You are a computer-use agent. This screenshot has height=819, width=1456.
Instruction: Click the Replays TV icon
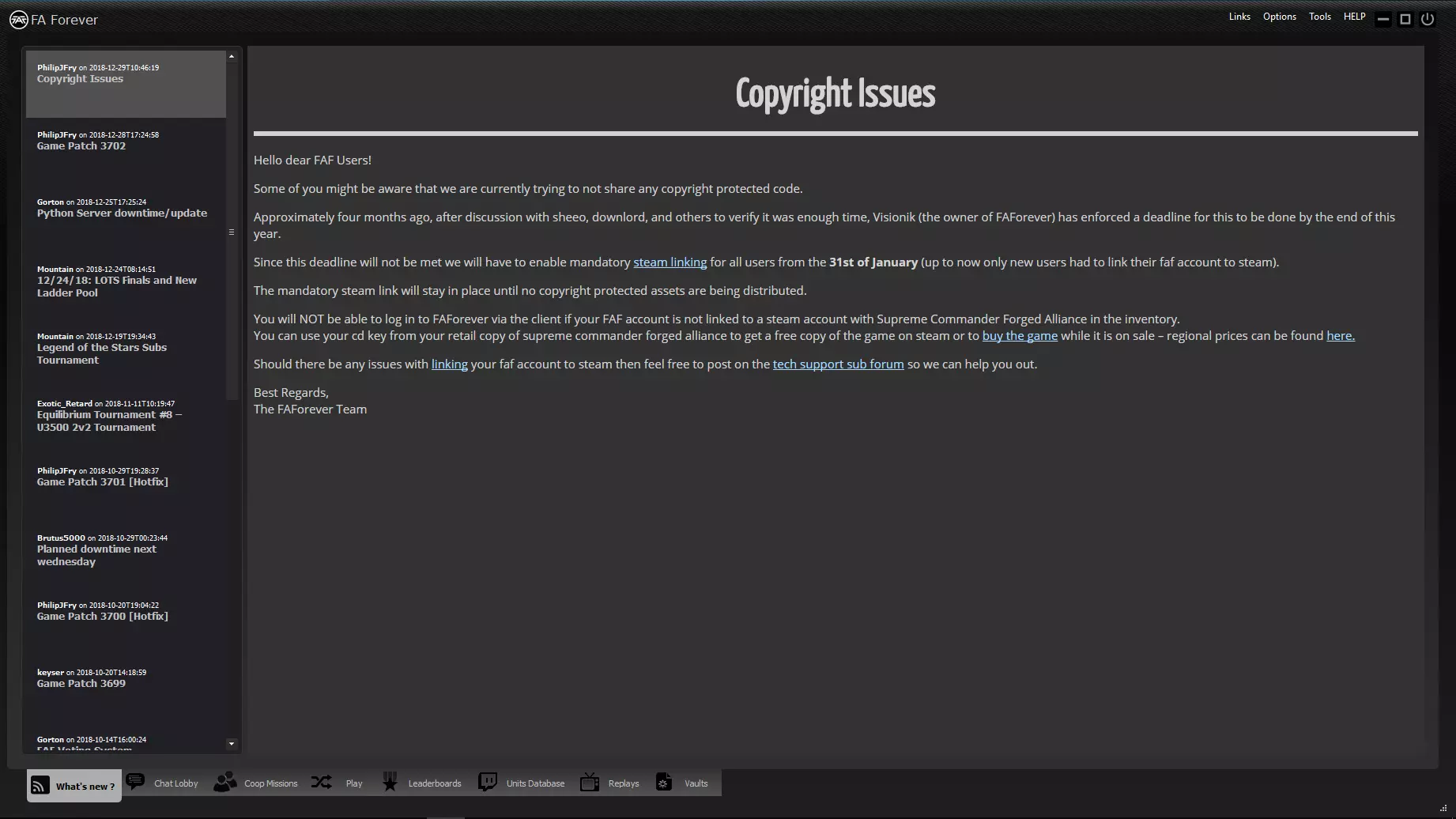[590, 782]
